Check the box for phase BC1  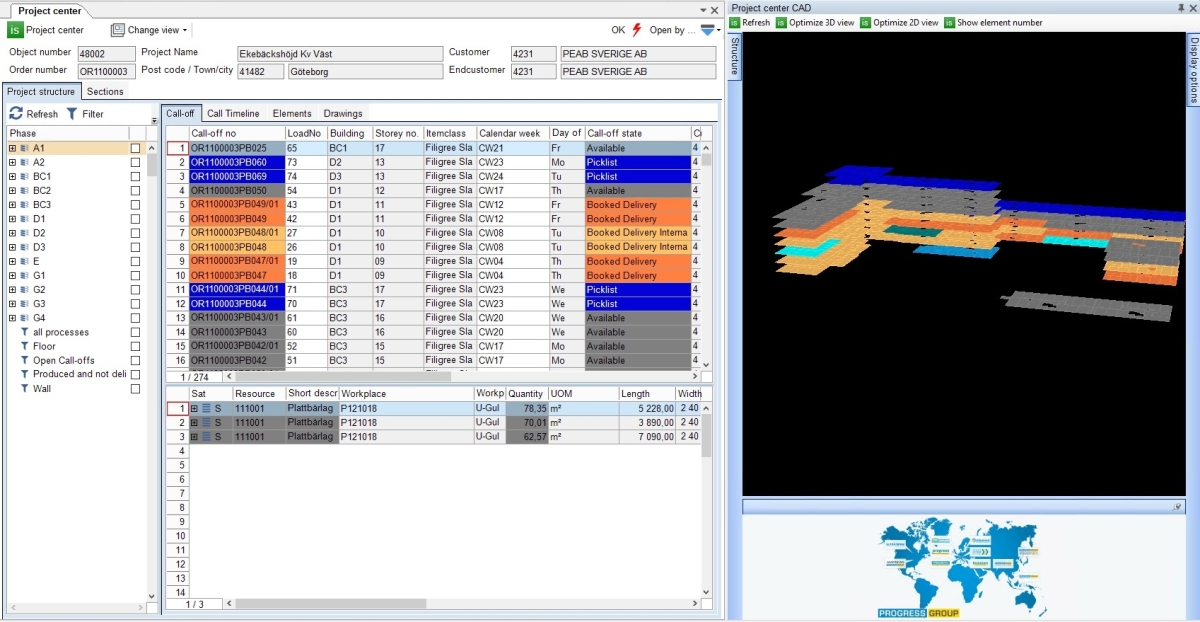[135, 176]
